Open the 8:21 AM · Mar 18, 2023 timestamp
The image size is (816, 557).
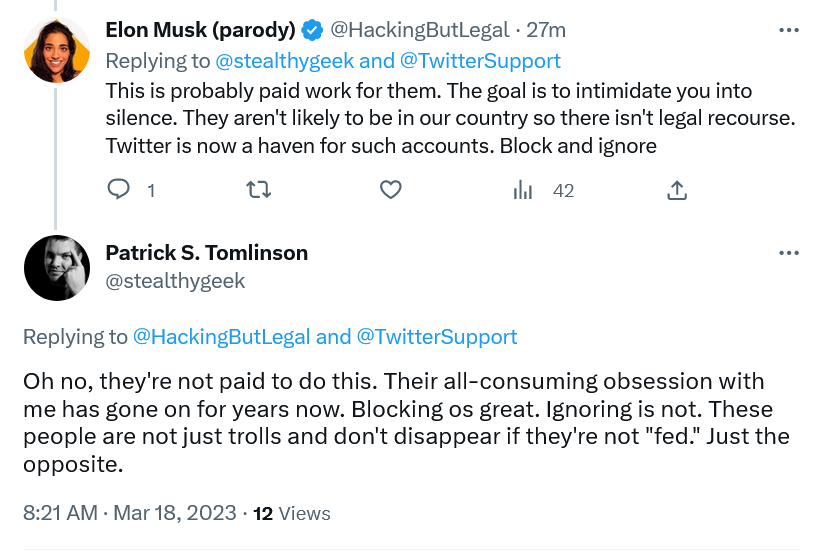tap(130, 513)
